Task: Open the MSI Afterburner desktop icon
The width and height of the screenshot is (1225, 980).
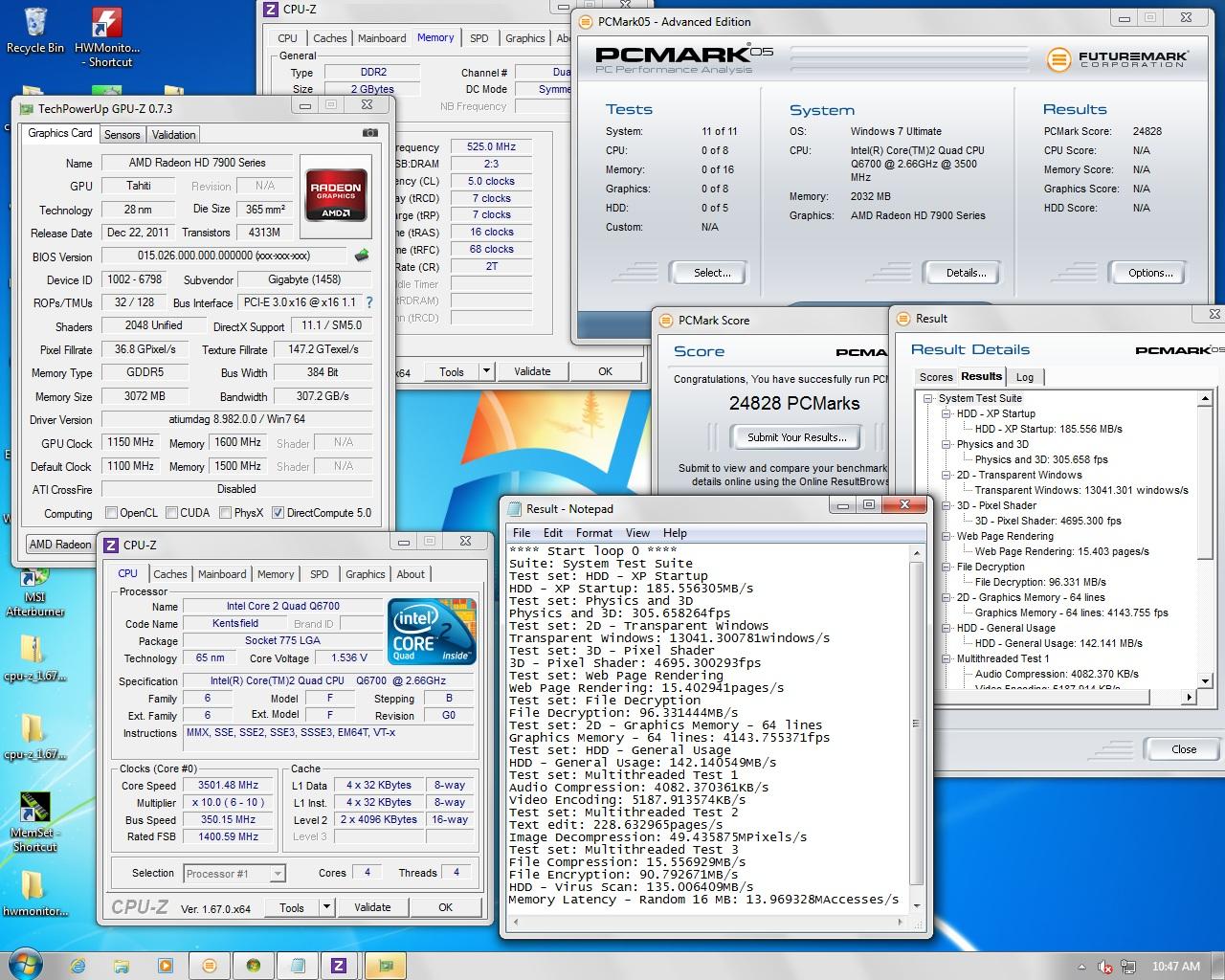Action: pyautogui.click(x=34, y=591)
